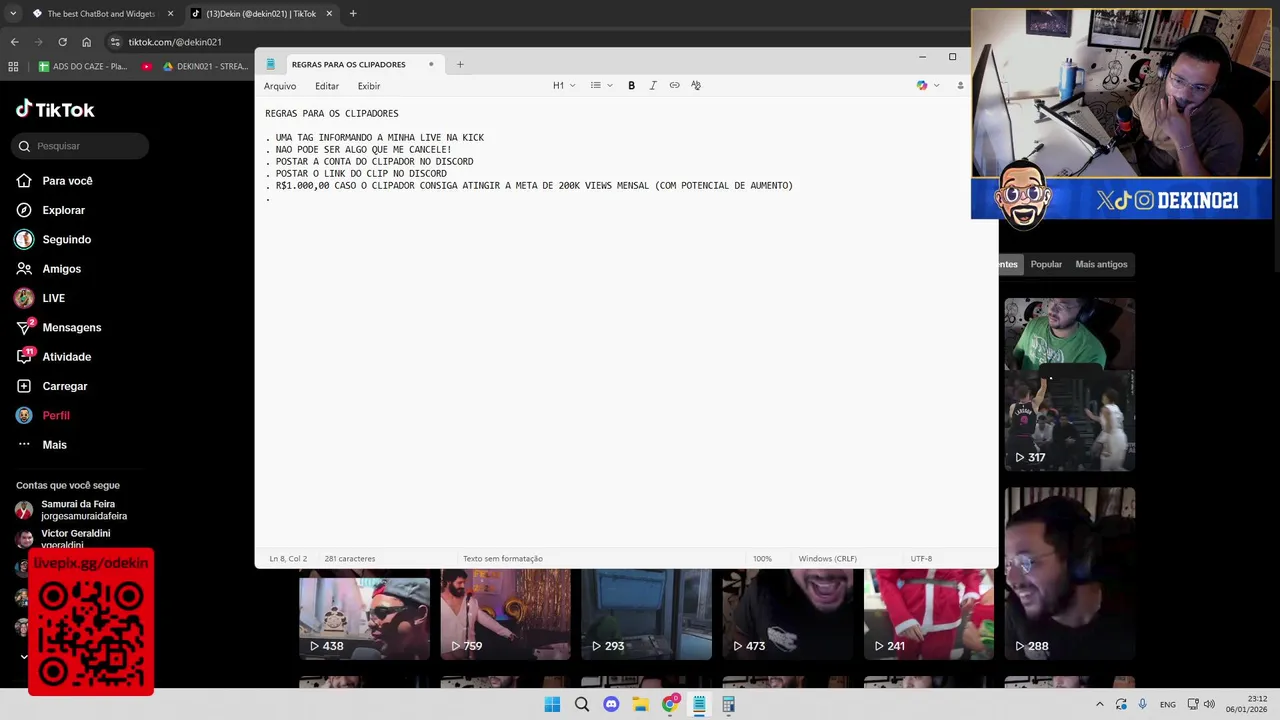The image size is (1280, 720).
Task: Open Arquivo menu in Notepad
Action: (x=280, y=86)
